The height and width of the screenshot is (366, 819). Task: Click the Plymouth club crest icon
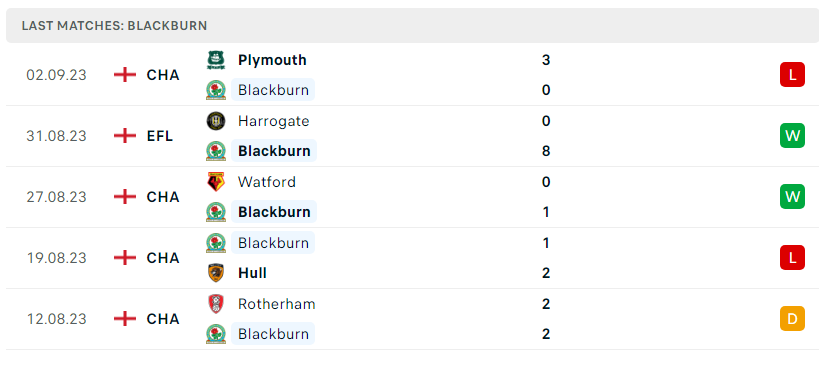tap(216, 60)
